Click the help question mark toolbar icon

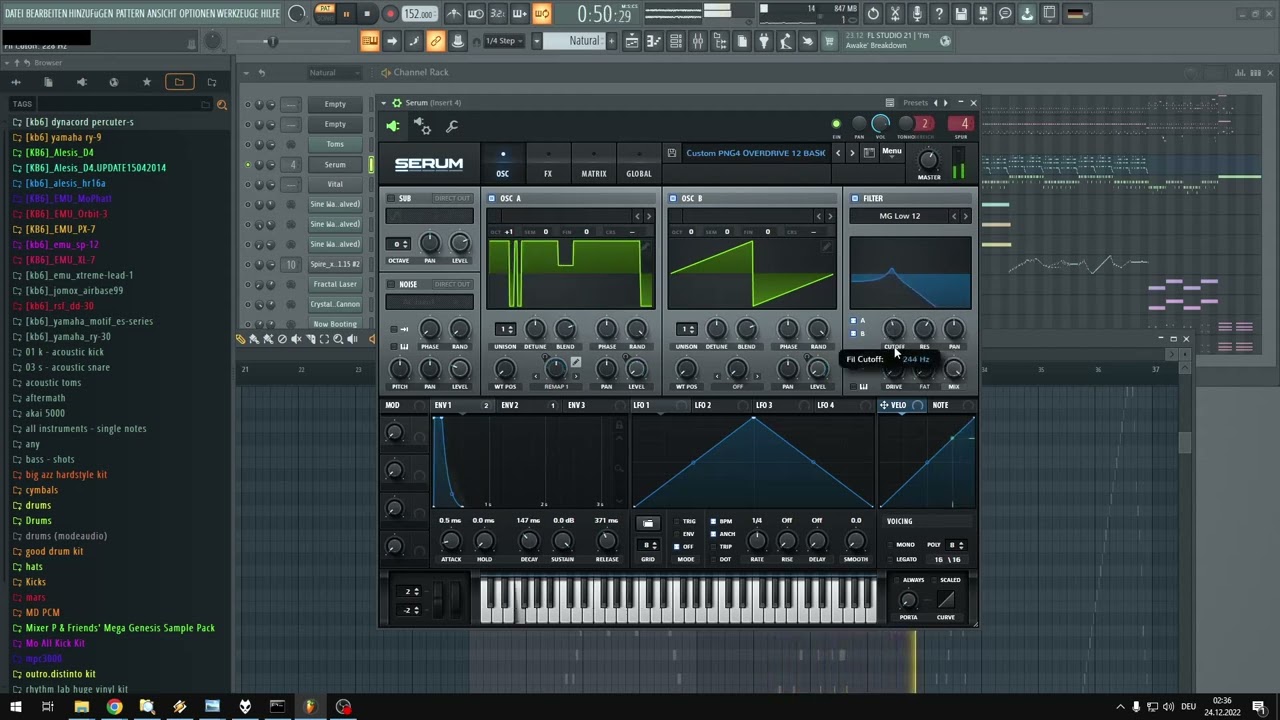[x=939, y=14]
